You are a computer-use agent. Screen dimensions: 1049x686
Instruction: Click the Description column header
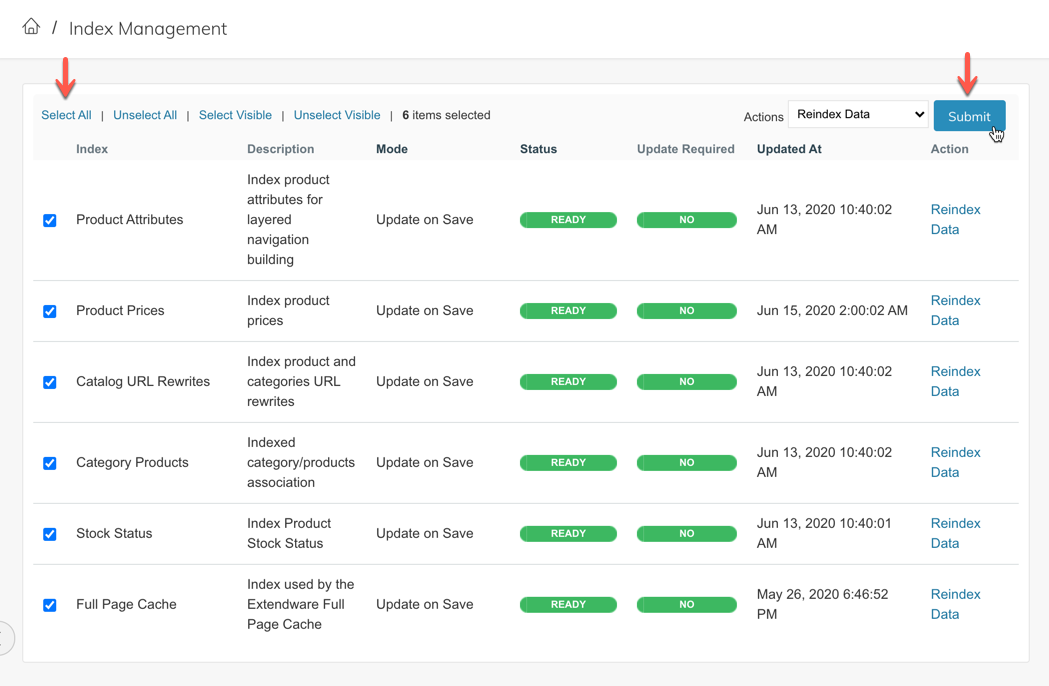(x=280, y=149)
